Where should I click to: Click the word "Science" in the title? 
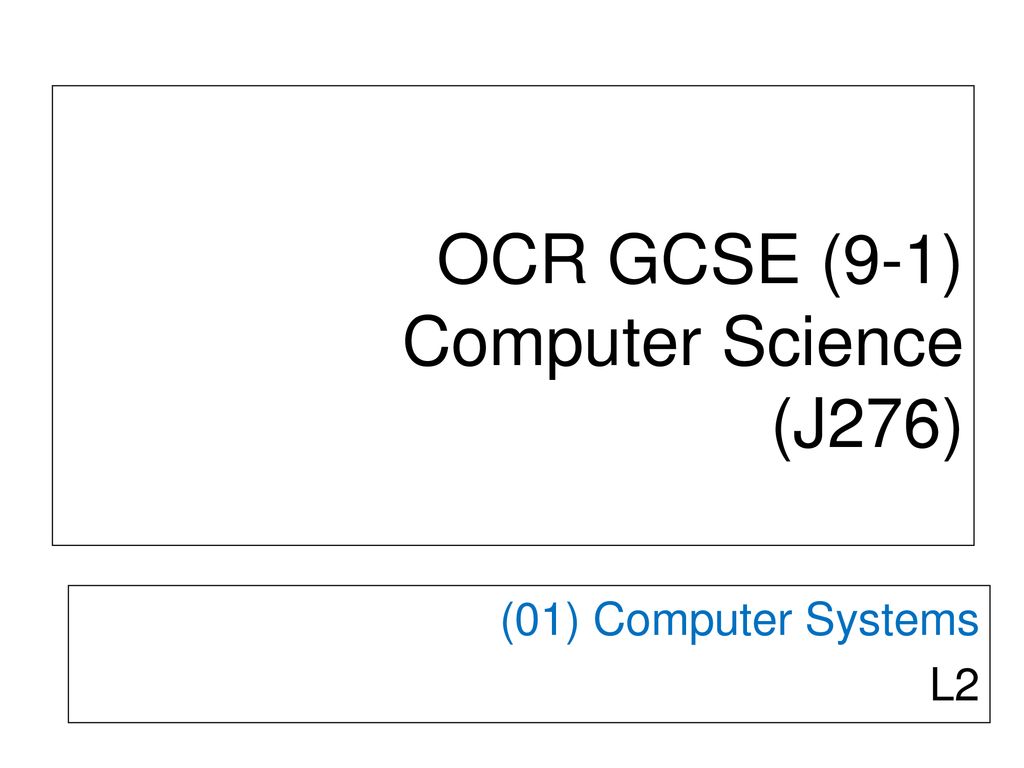click(843, 342)
